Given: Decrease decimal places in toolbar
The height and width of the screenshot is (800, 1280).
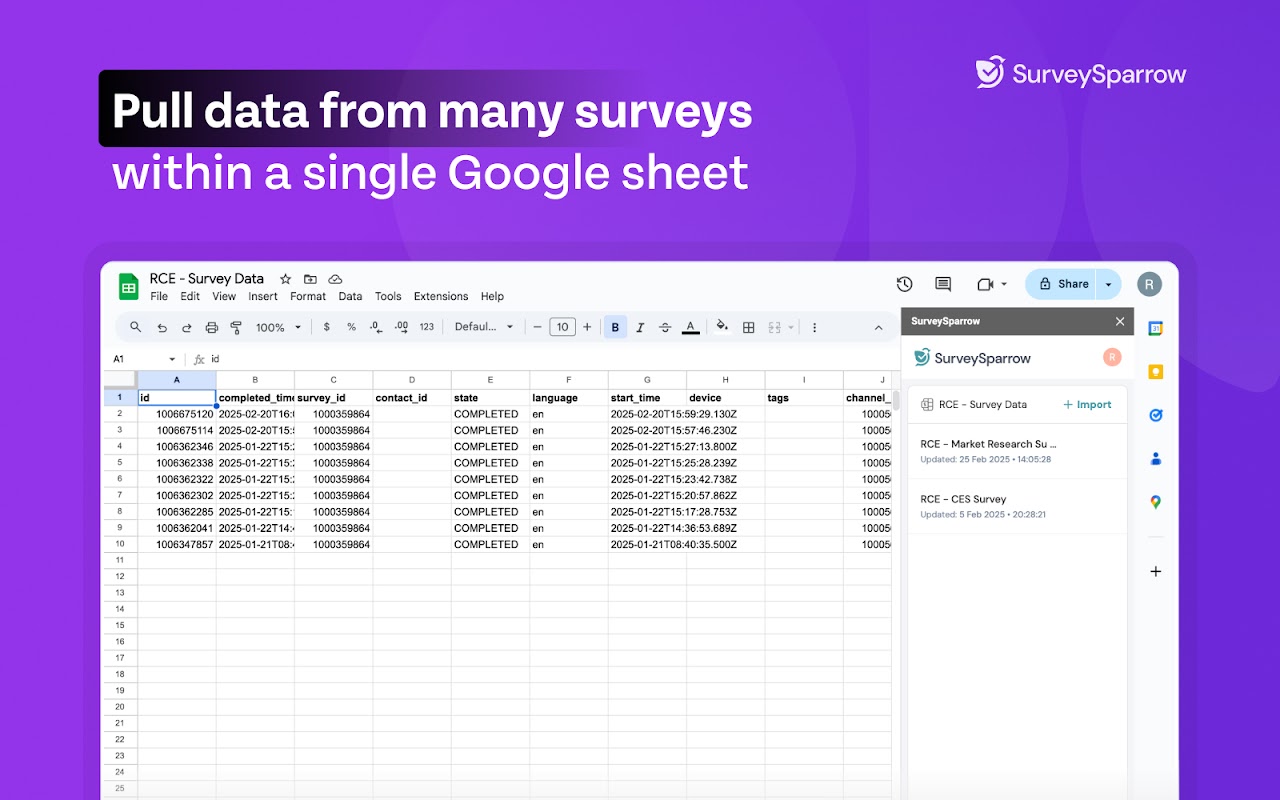Looking at the screenshot, I should pyautogui.click(x=376, y=327).
